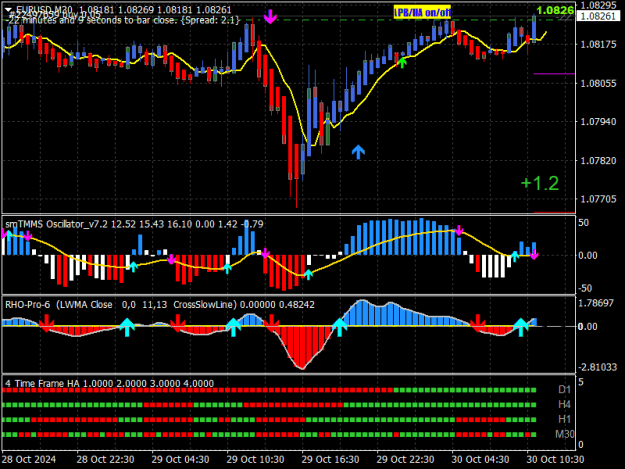Click the green 1.0826 price readout
This screenshot has height=469, width=625.
[x=555, y=10]
